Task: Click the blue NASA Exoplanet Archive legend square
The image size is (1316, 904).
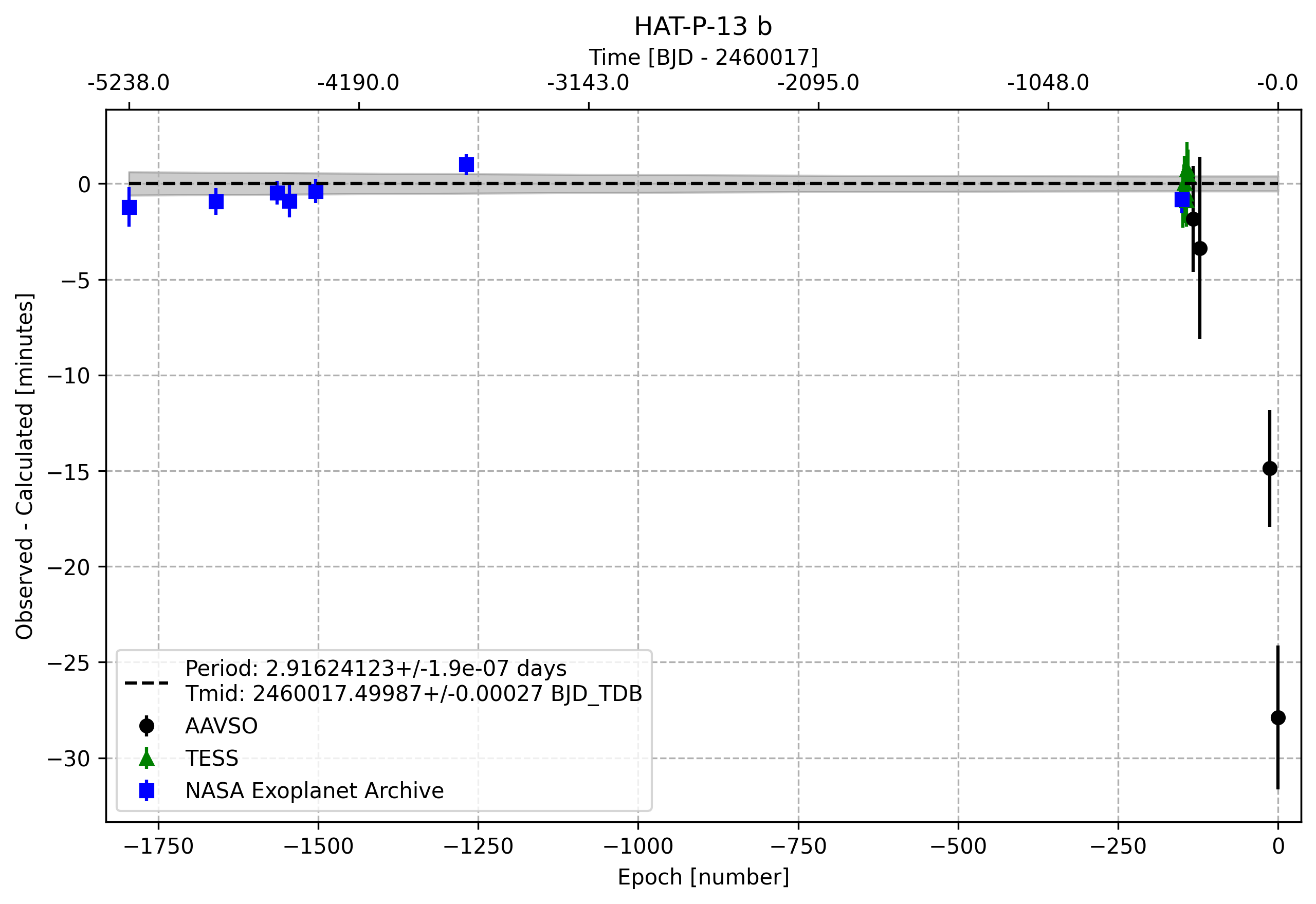Action: (x=147, y=790)
